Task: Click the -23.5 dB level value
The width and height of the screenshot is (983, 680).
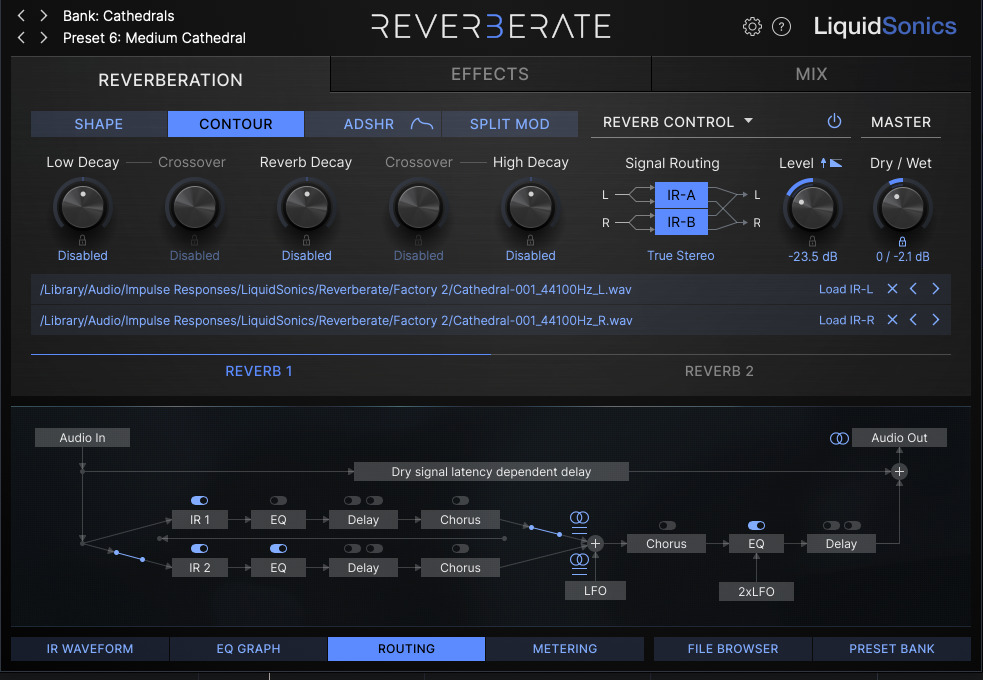Action: click(x=812, y=256)
